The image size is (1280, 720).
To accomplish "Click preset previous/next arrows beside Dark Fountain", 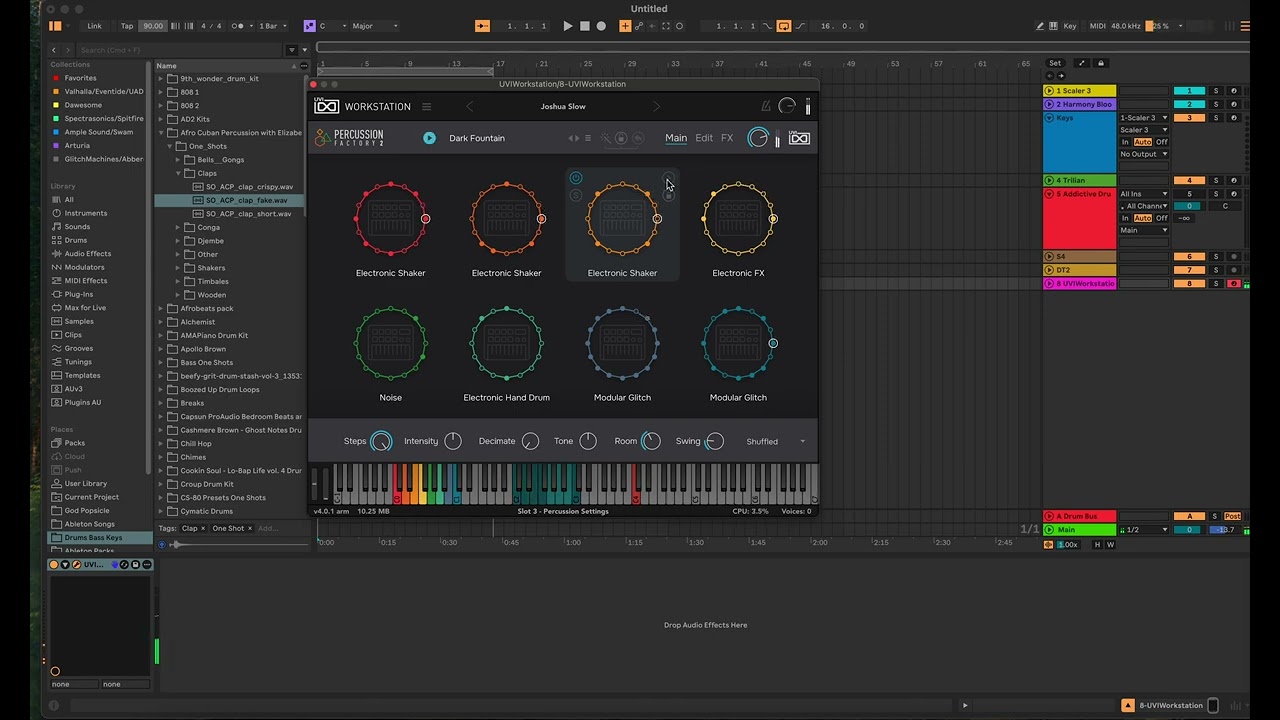I will click(573, 138).
